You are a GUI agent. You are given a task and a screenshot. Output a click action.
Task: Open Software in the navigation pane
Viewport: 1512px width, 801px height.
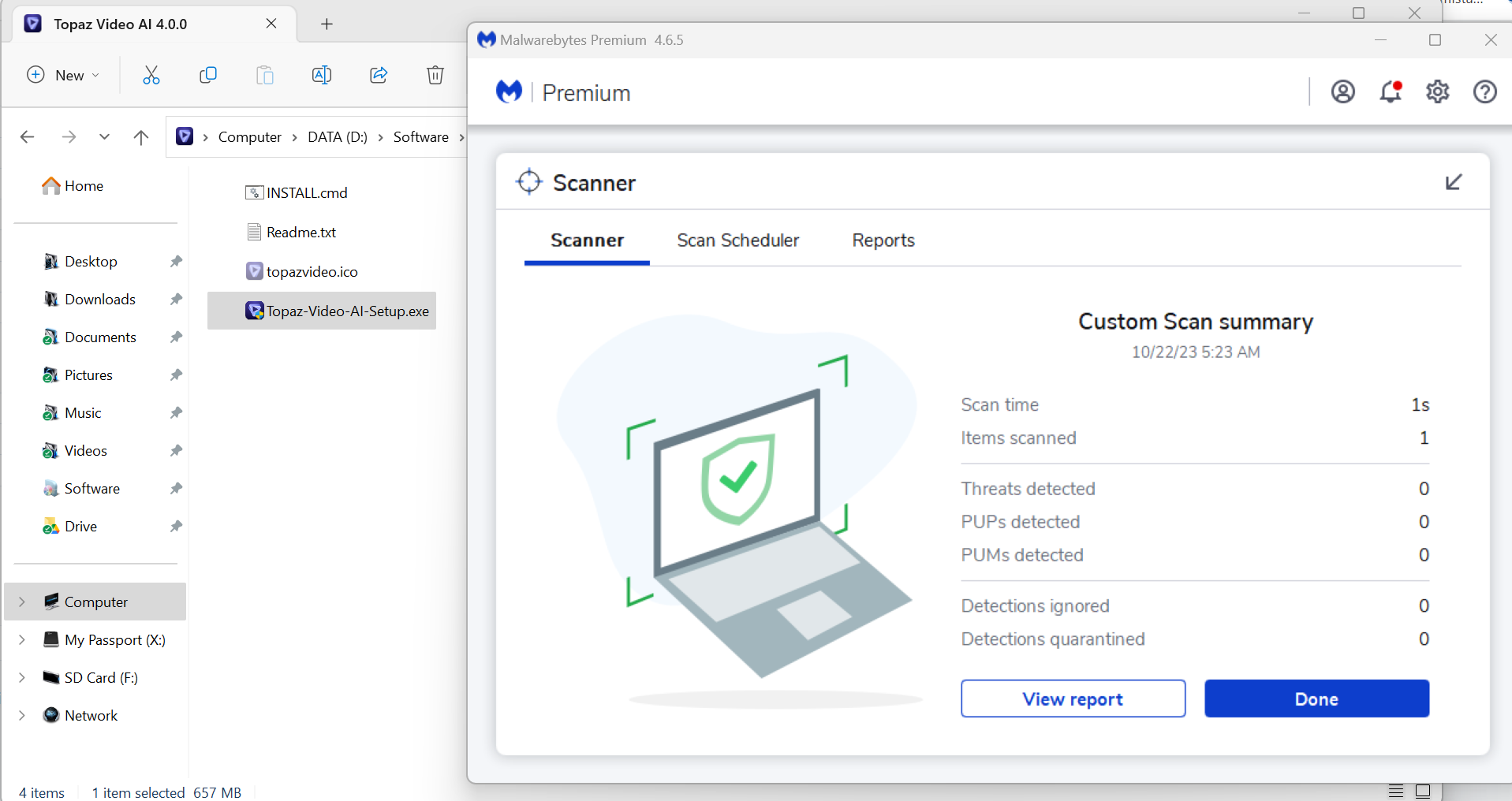(81, 488)
